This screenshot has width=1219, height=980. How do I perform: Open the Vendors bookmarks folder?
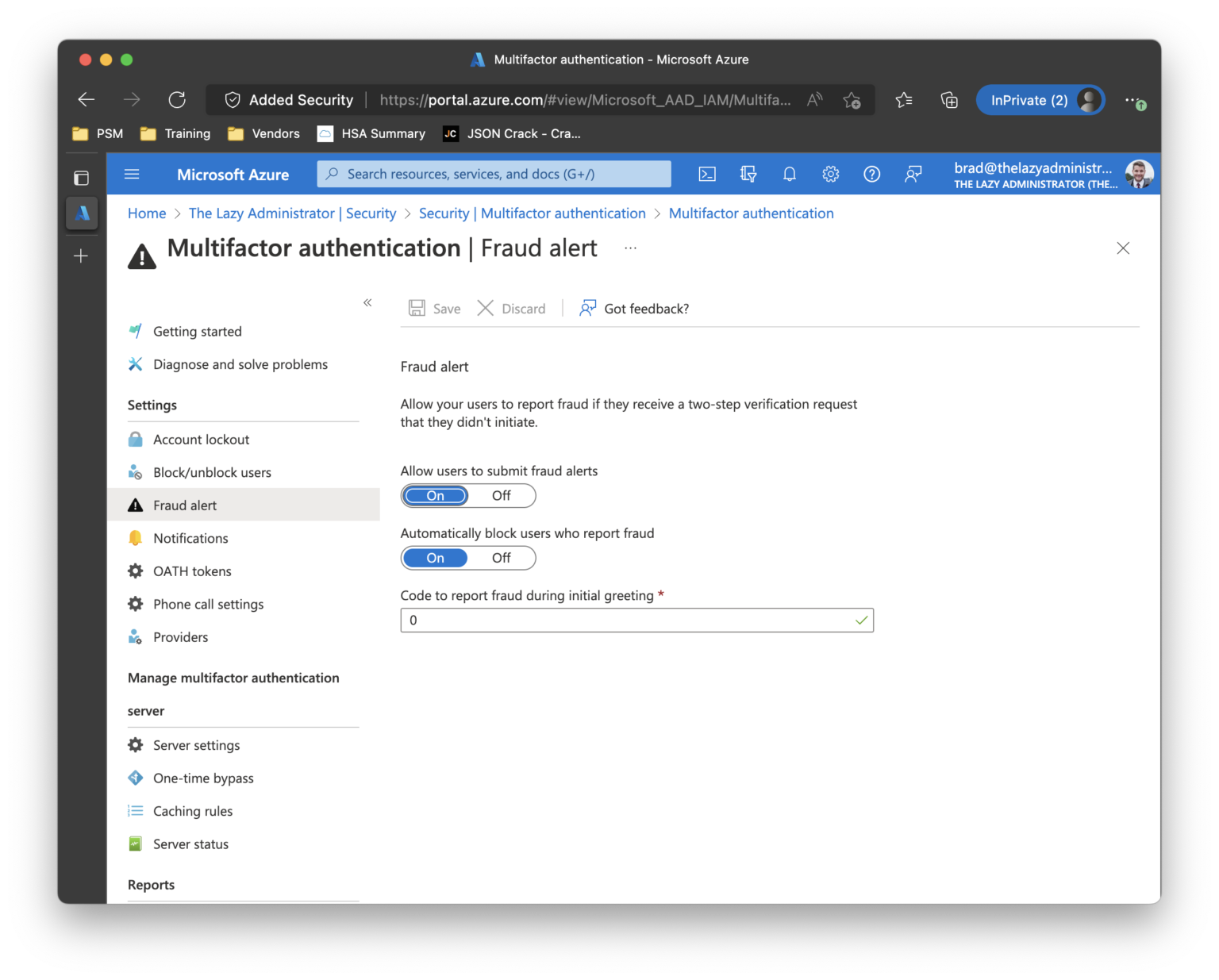263,133
